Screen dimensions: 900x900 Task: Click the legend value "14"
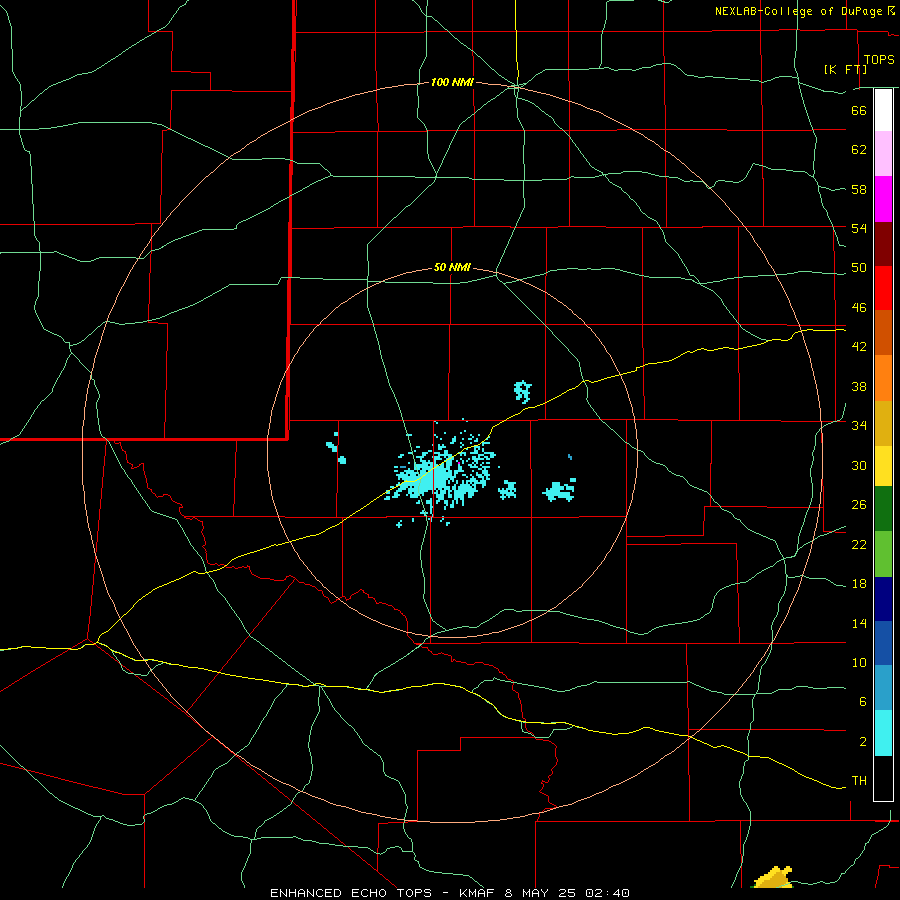859,623
